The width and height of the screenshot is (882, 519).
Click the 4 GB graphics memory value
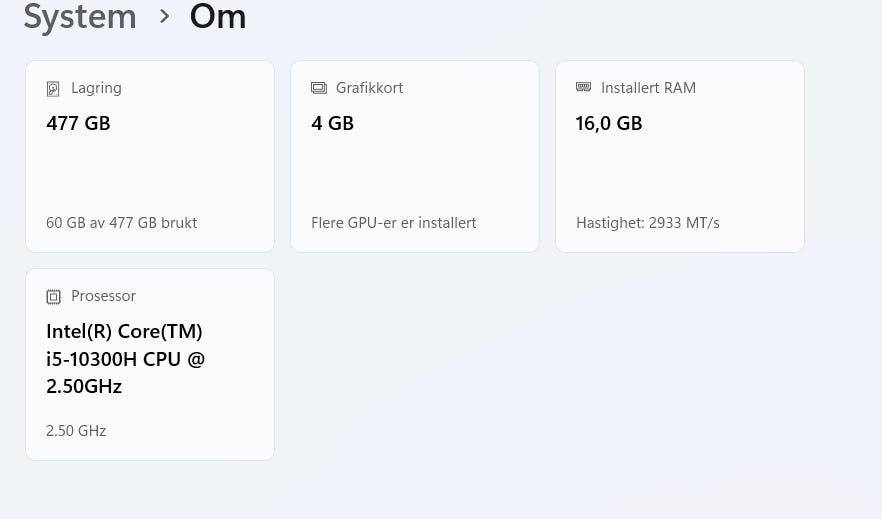[x=332, y=124]
